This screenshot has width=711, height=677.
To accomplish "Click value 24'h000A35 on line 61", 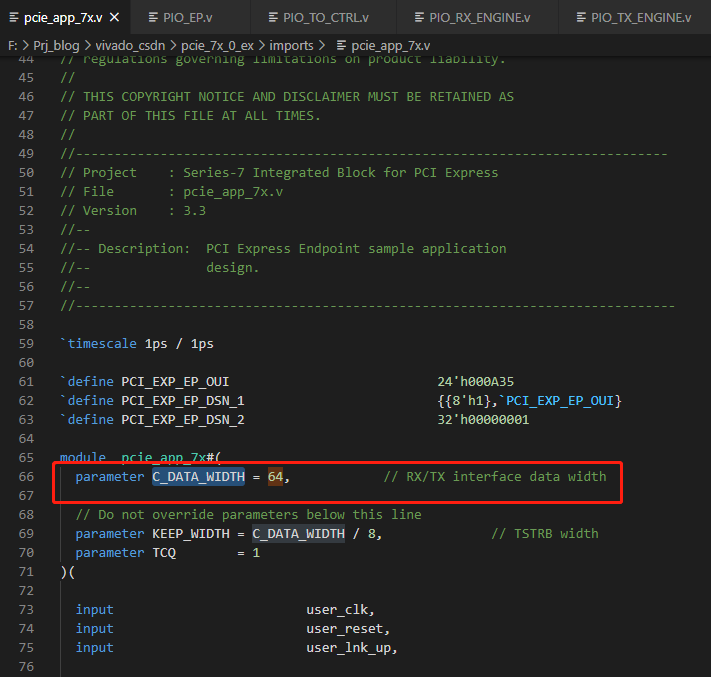I will click(476, 382).
